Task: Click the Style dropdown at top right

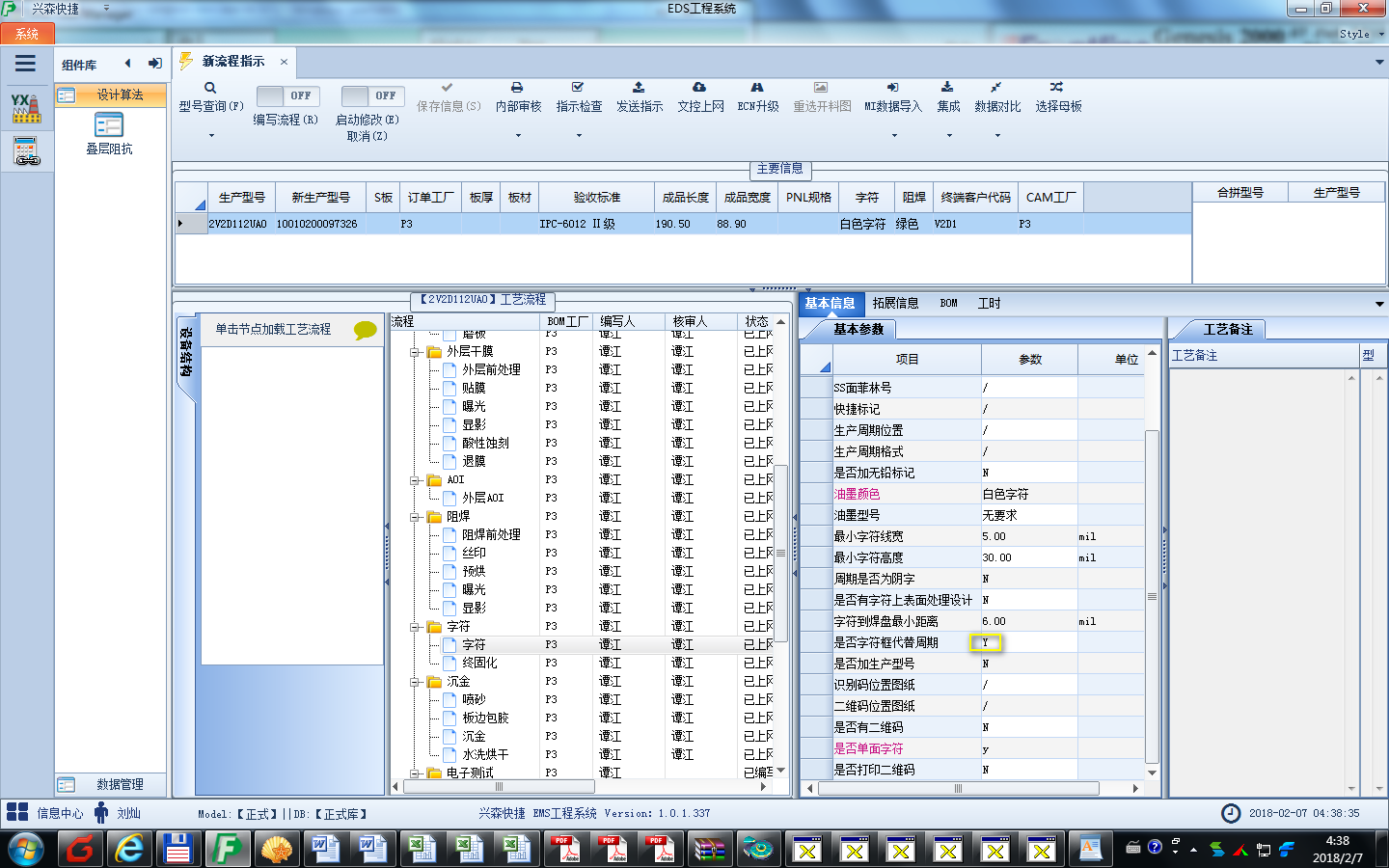Action: [x=1361, y=34]
